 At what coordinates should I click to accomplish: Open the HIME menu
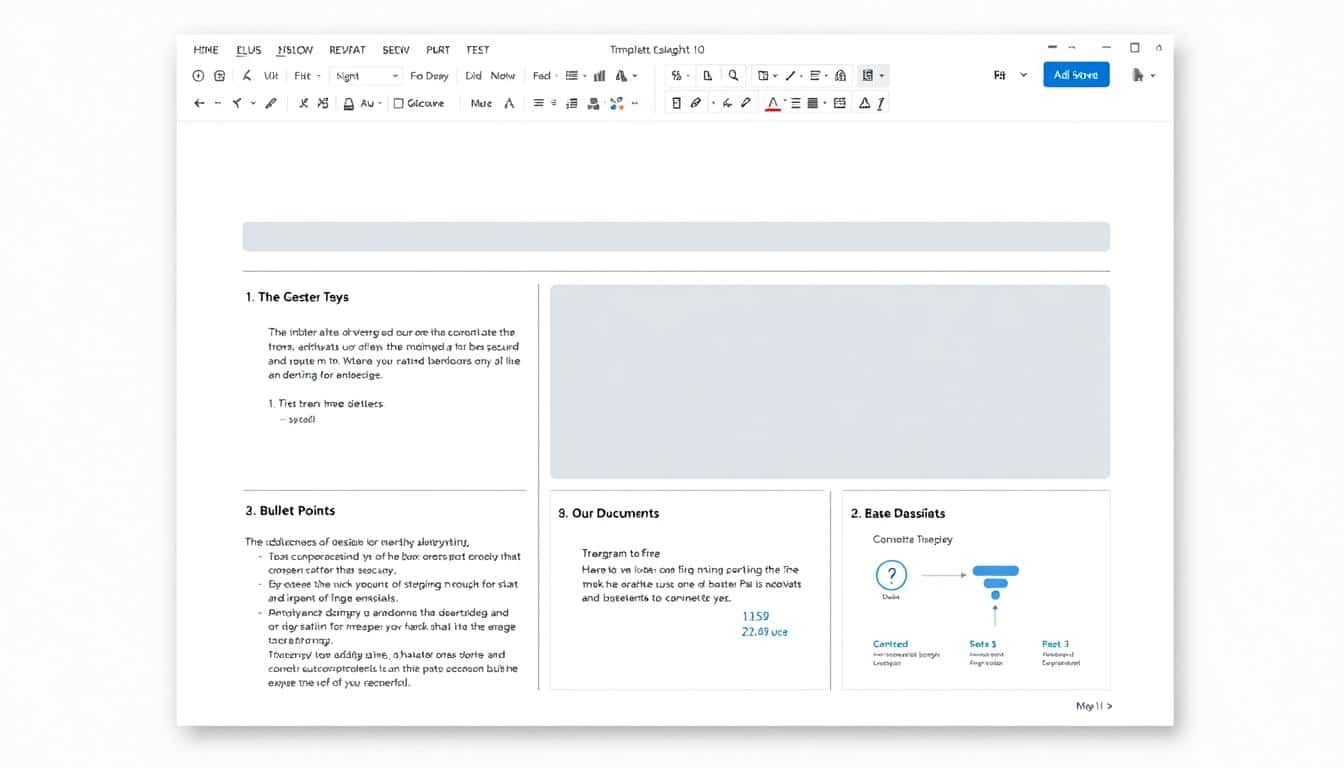[x=205, y=50]
